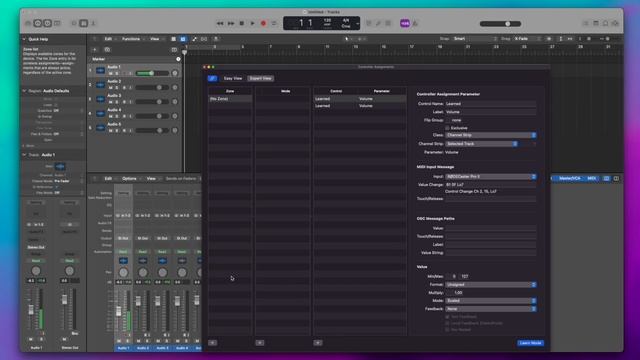Viewport: 640px width, 360px height.
Task: Open the Channel Strip Selected Track dropdown
Action: 482,144
